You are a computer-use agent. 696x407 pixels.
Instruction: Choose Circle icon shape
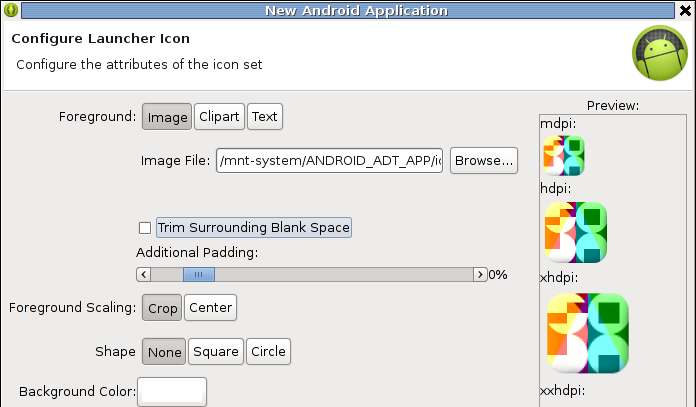coord(269,352)
